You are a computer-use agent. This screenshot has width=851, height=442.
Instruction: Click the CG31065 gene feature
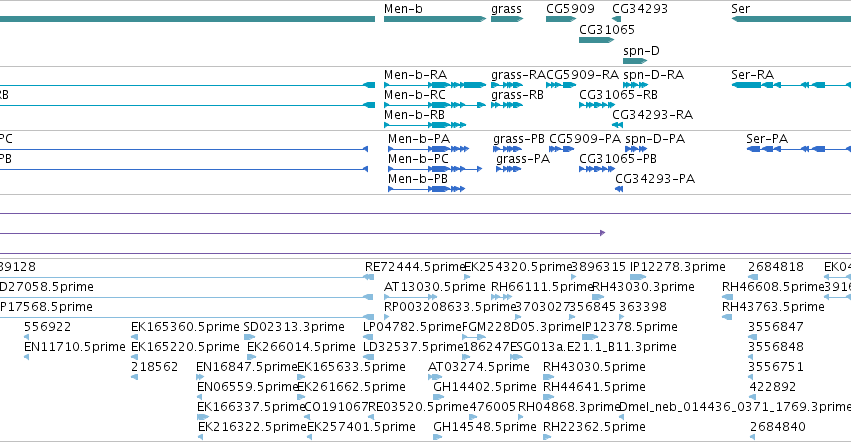point(596,40)
